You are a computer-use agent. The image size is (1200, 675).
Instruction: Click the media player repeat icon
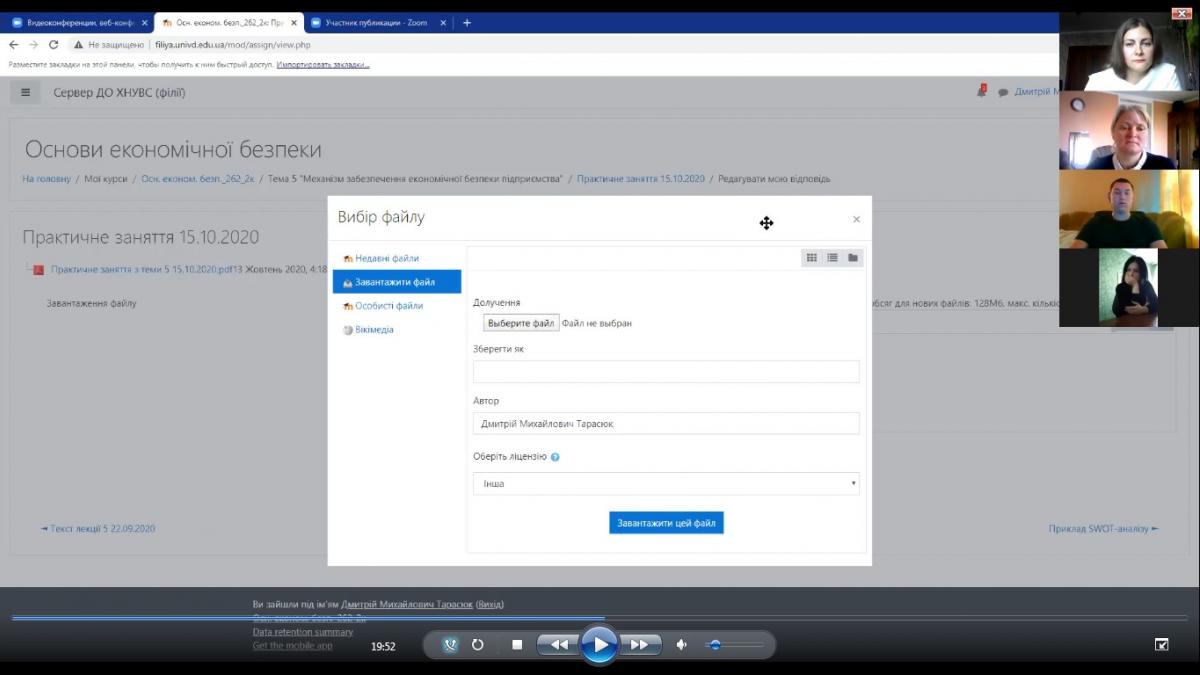tap(478, 645)
